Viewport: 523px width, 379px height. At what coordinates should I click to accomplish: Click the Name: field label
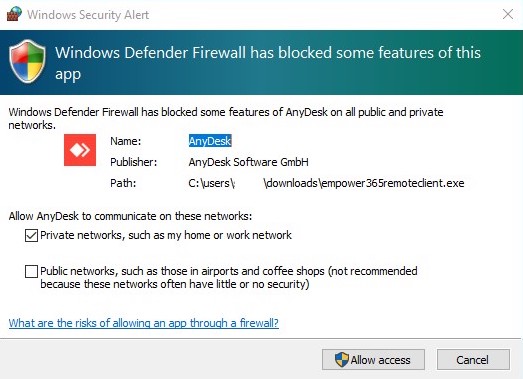[126, 141]
